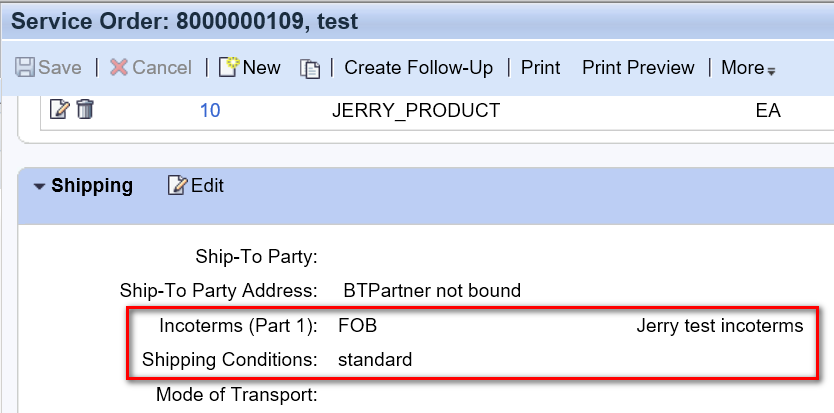The image size is (834, 413).
Task: Collapse the Shipping section
Action: tap(39, 186)
